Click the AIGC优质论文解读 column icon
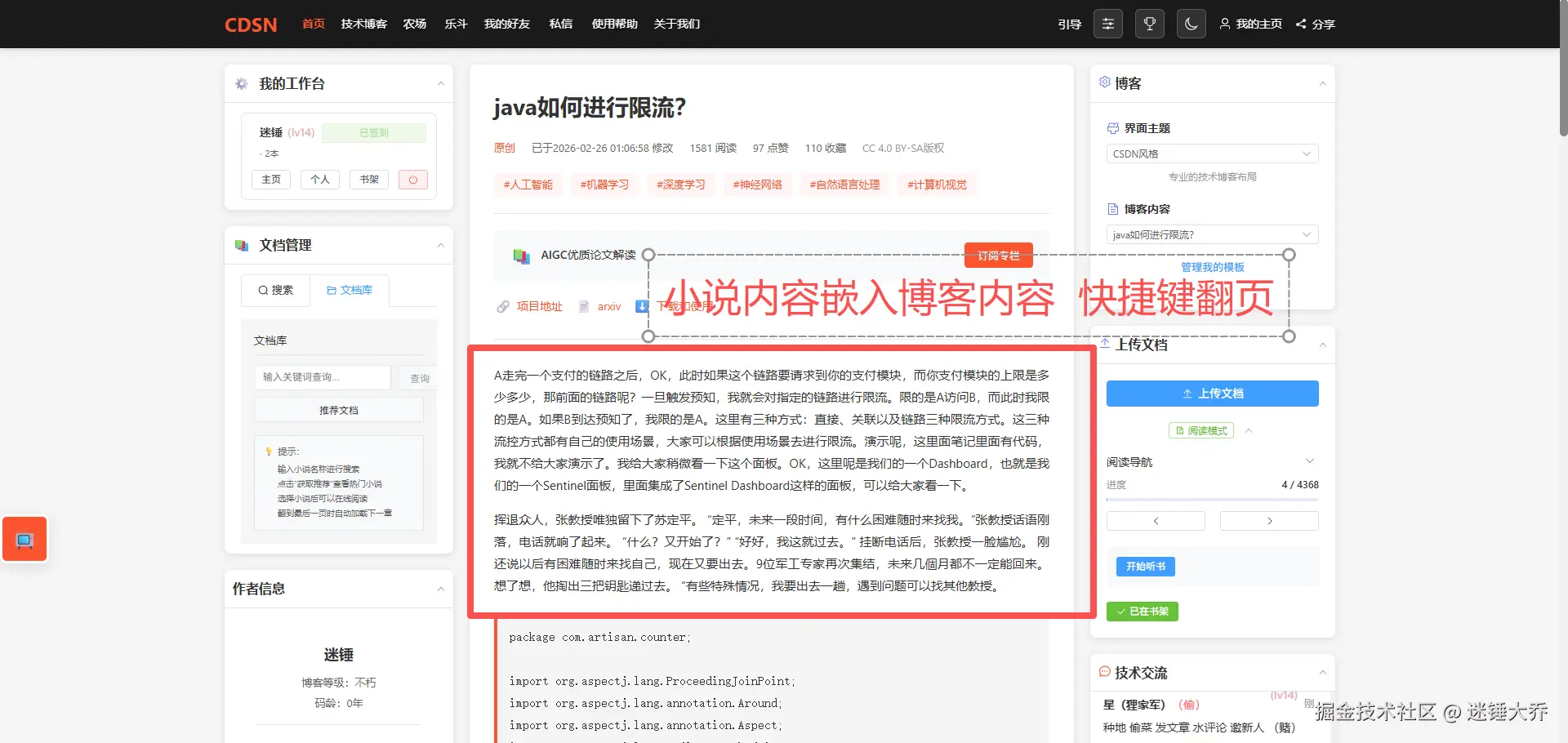This screenshot has height=743, width=1568. coord(521,256)
